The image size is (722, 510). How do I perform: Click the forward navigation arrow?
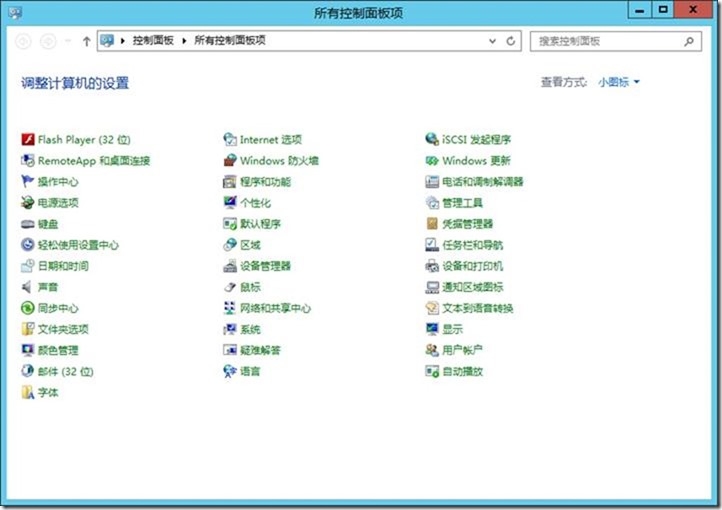(48, 41)
